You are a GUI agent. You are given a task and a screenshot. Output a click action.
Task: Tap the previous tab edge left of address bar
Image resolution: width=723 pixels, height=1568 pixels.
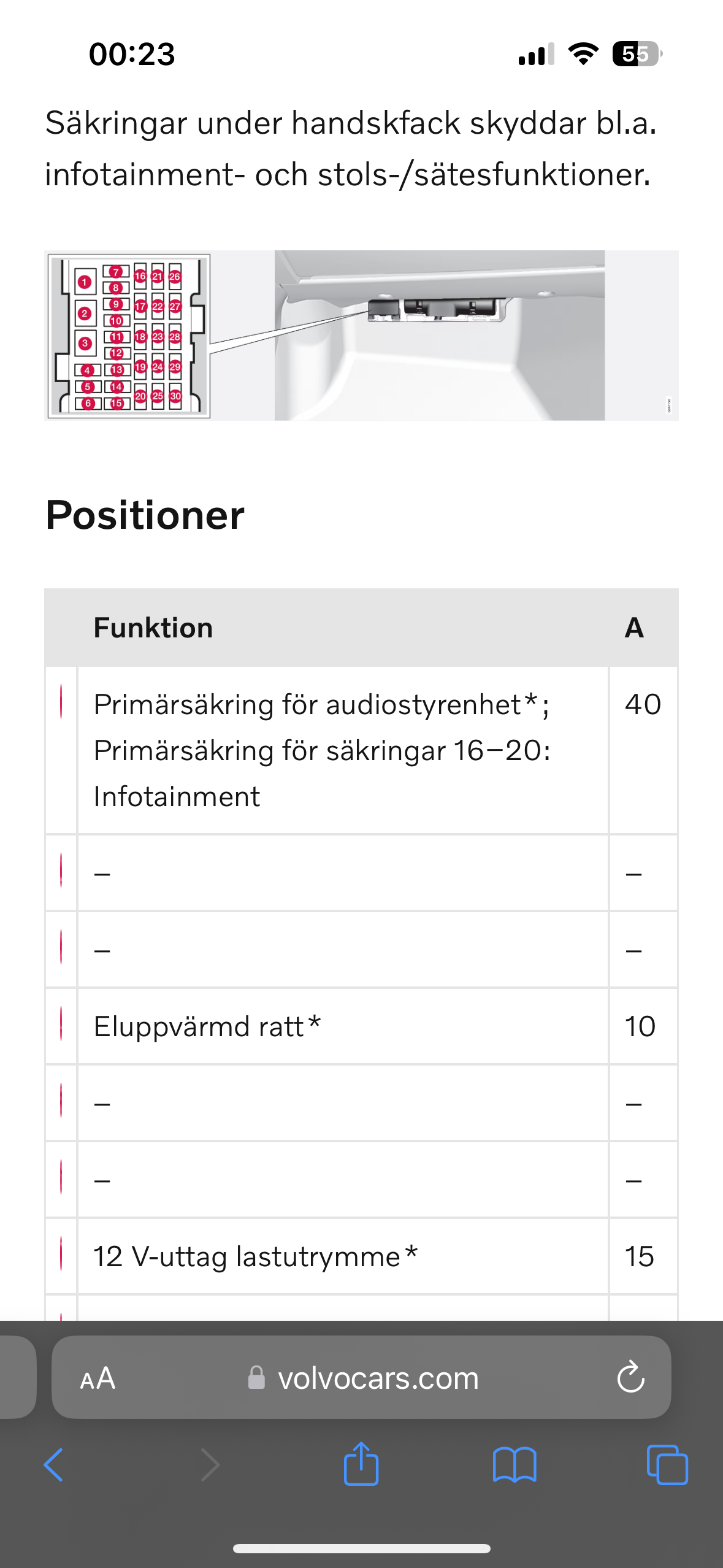click(17, 1377)
